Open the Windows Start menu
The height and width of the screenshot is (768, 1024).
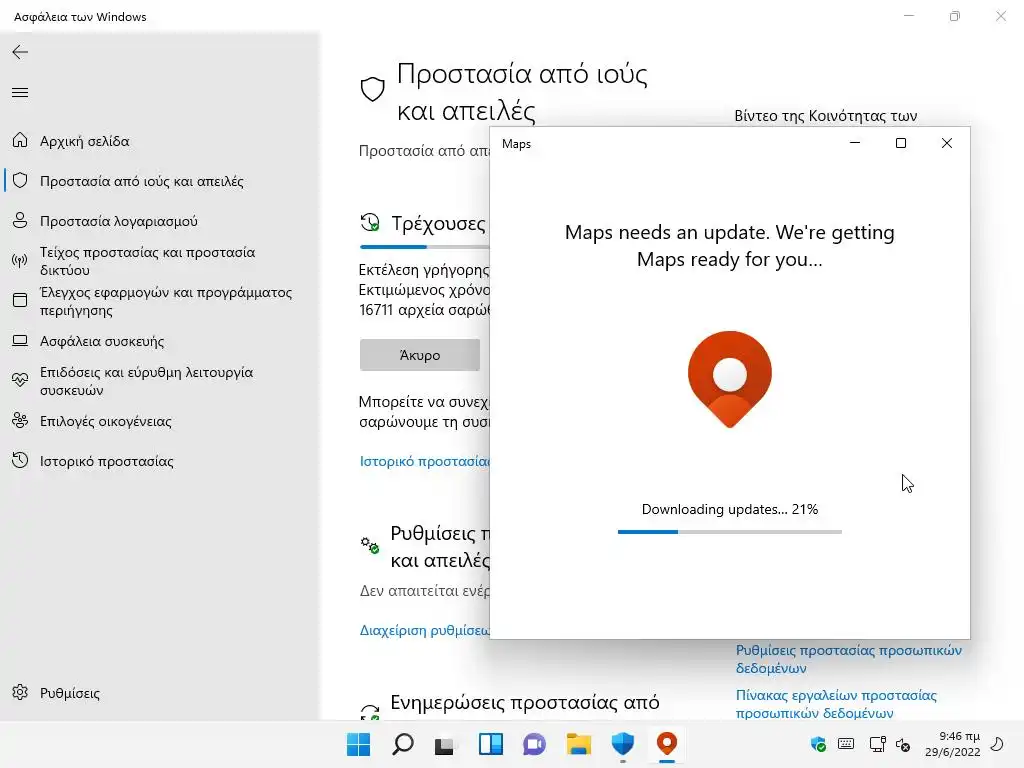point(359,744)
